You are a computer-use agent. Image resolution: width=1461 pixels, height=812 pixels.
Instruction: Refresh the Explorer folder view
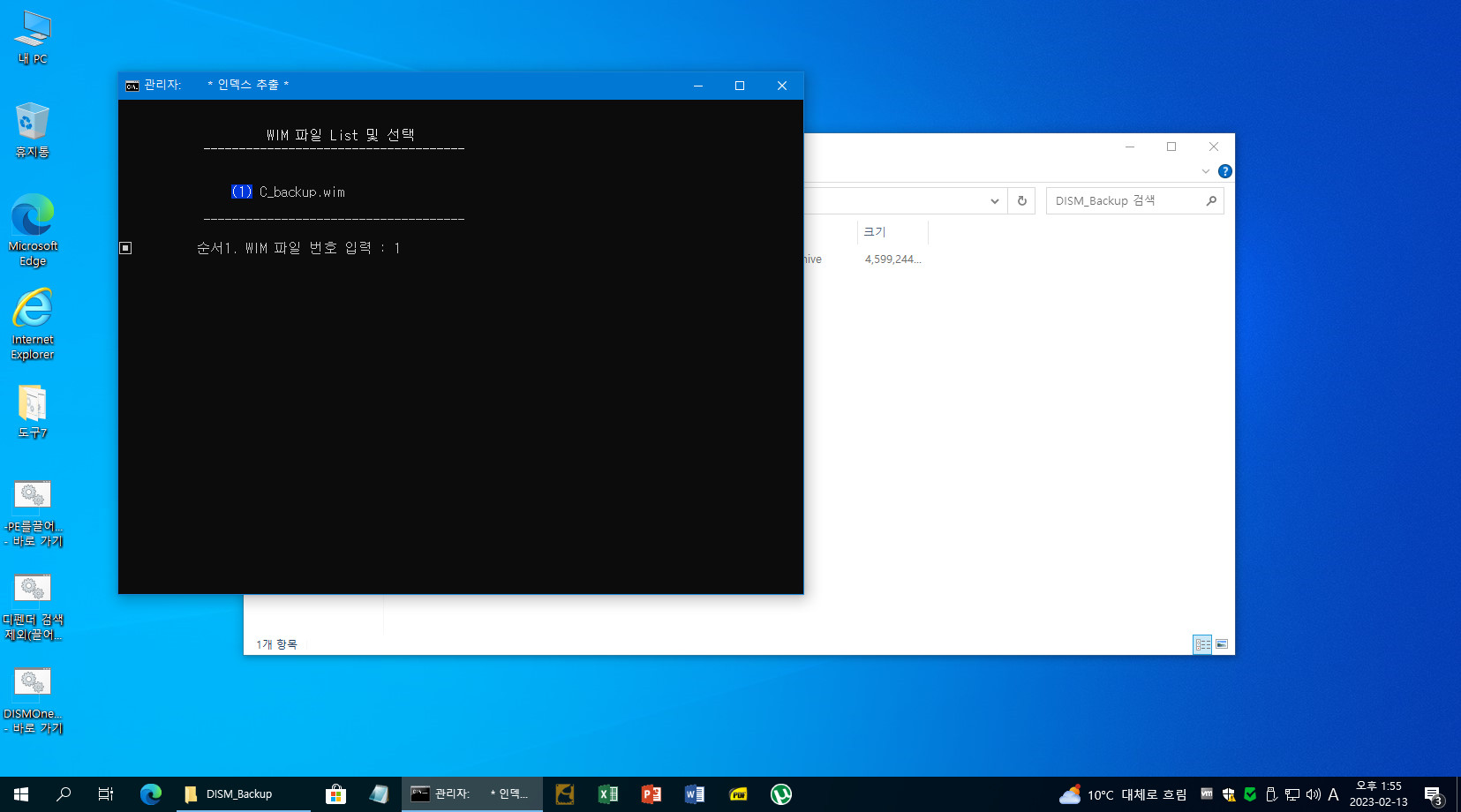[x=1022, y=201]
